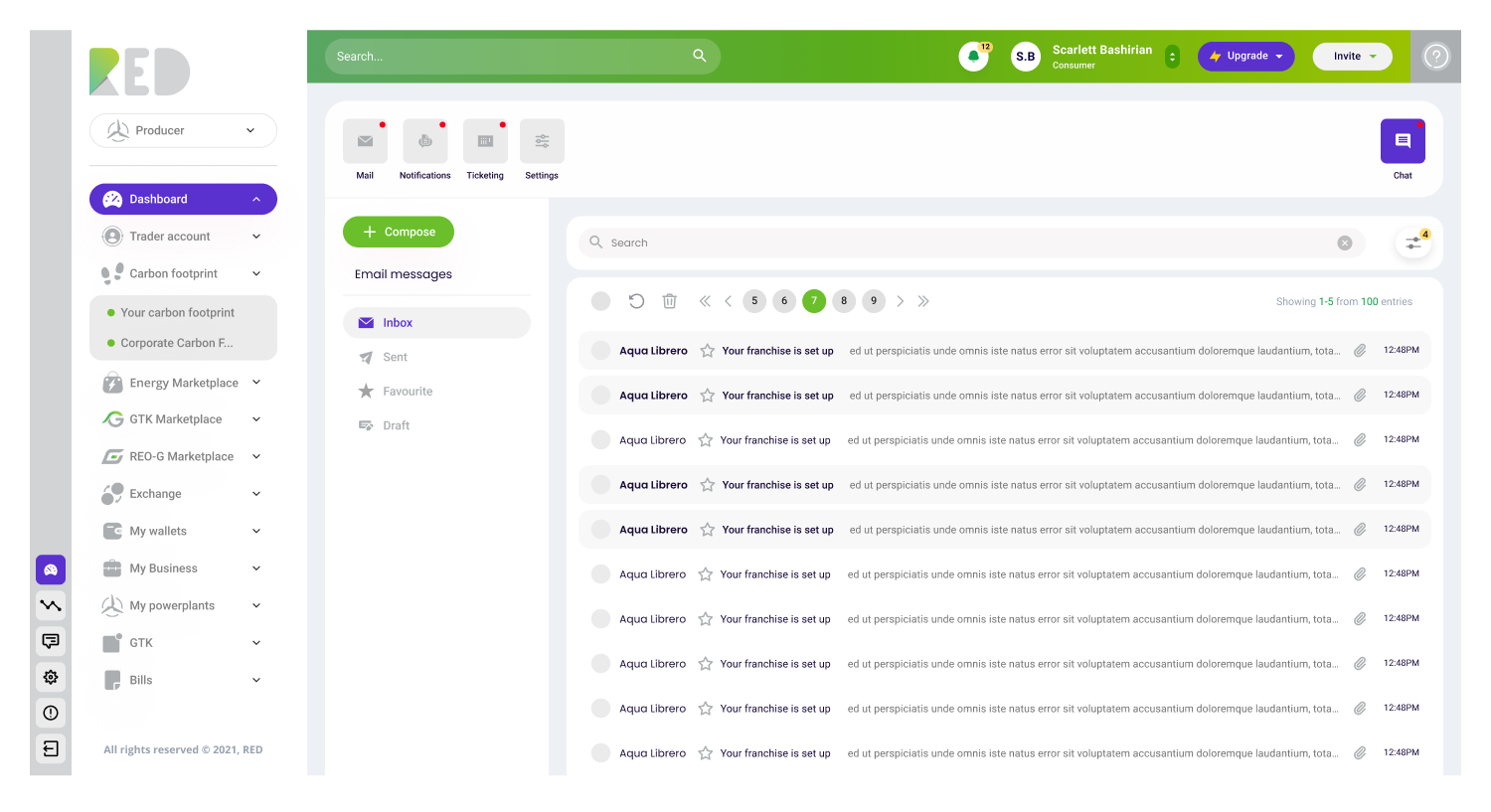Go to page 5
This screenshot has width=1491, height=812.
754,301
